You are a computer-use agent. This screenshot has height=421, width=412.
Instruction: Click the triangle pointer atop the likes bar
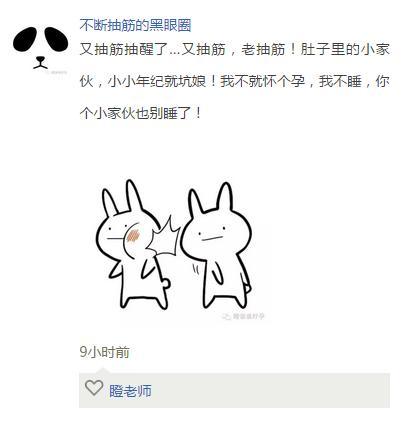pos(103,370)
